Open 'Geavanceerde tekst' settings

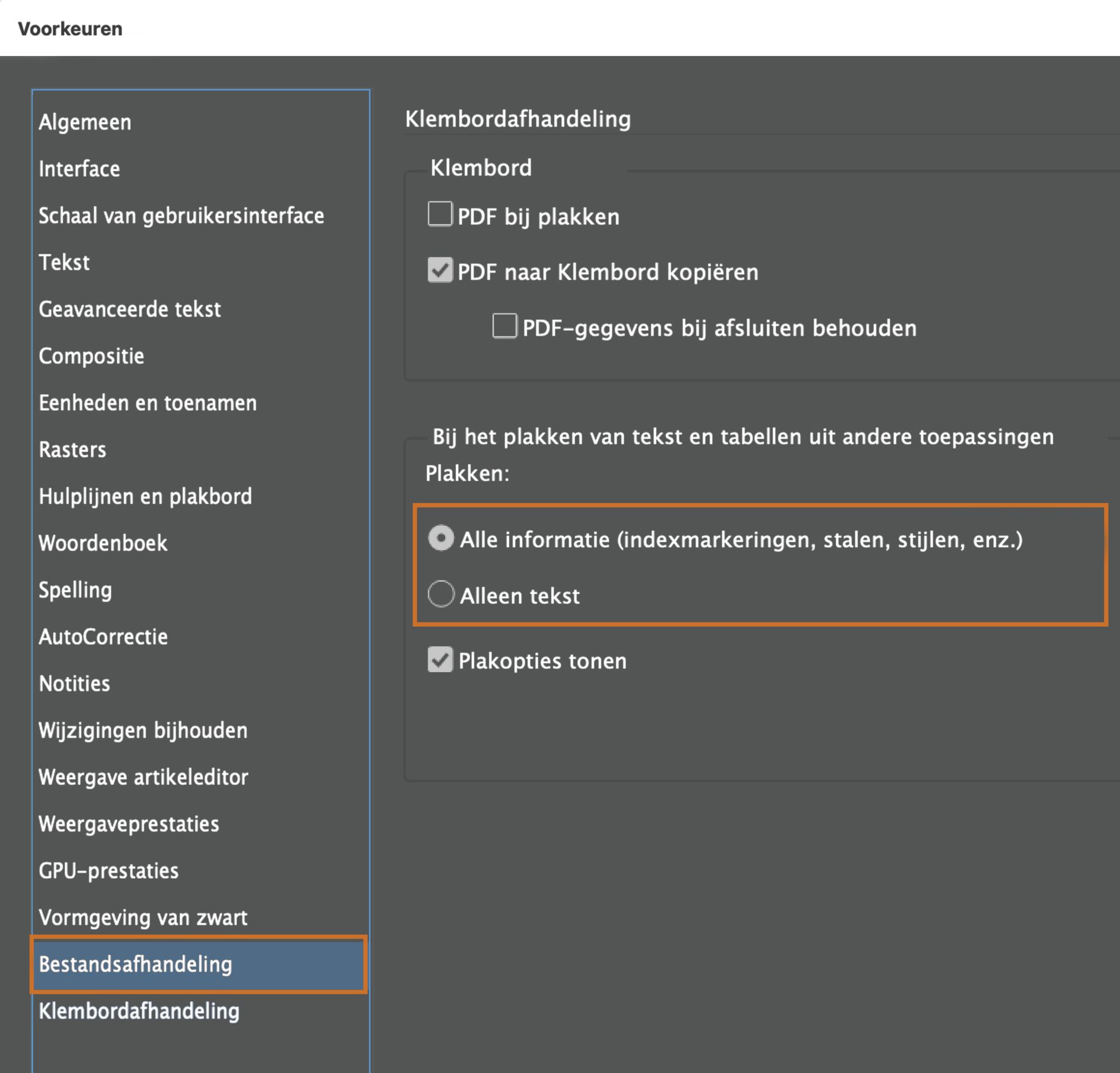[x=129, y=309]
